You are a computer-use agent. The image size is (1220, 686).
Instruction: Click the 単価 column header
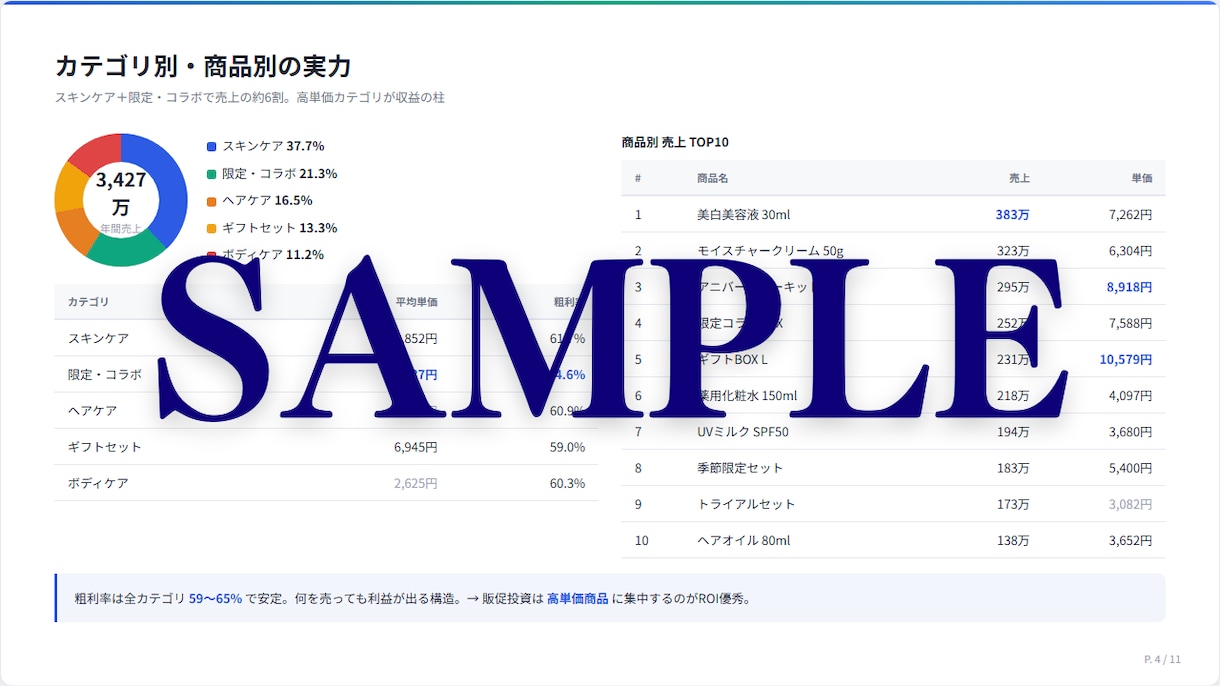1142,178
